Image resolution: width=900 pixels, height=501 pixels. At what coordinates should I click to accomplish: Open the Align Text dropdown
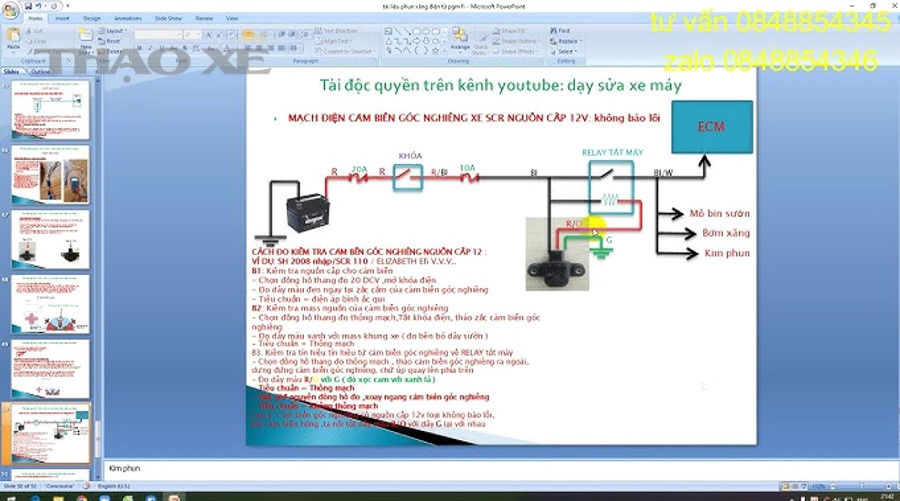pos(333,41)
